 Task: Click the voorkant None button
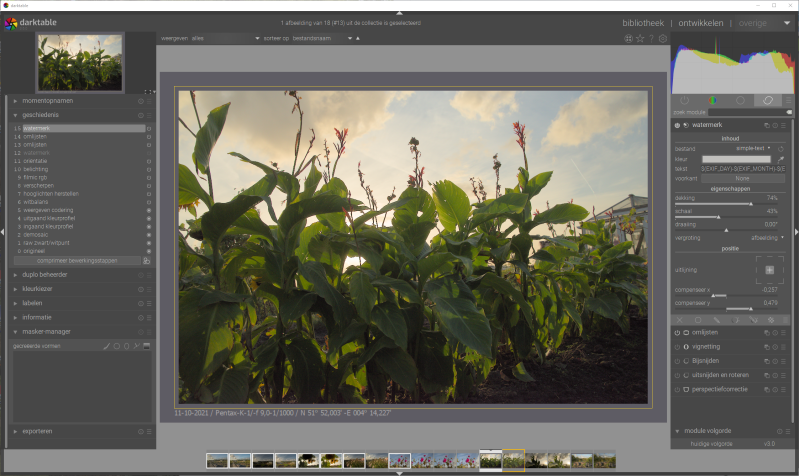pos(742,179)
